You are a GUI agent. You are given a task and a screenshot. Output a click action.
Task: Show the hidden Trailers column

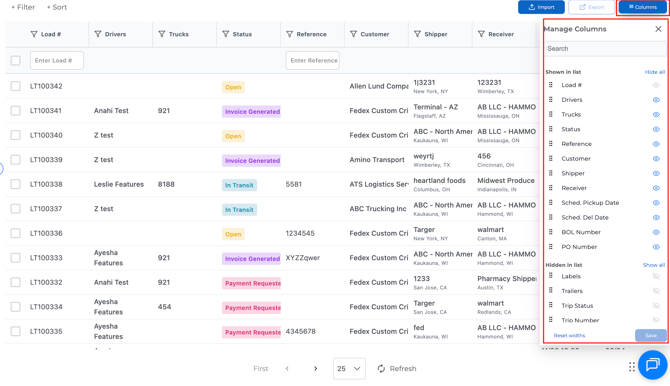(656, 291)
